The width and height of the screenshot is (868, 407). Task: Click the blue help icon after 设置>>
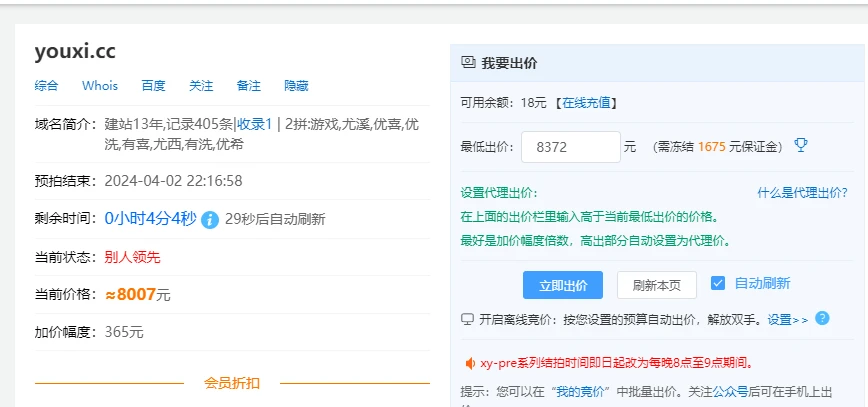pos(822,319)
